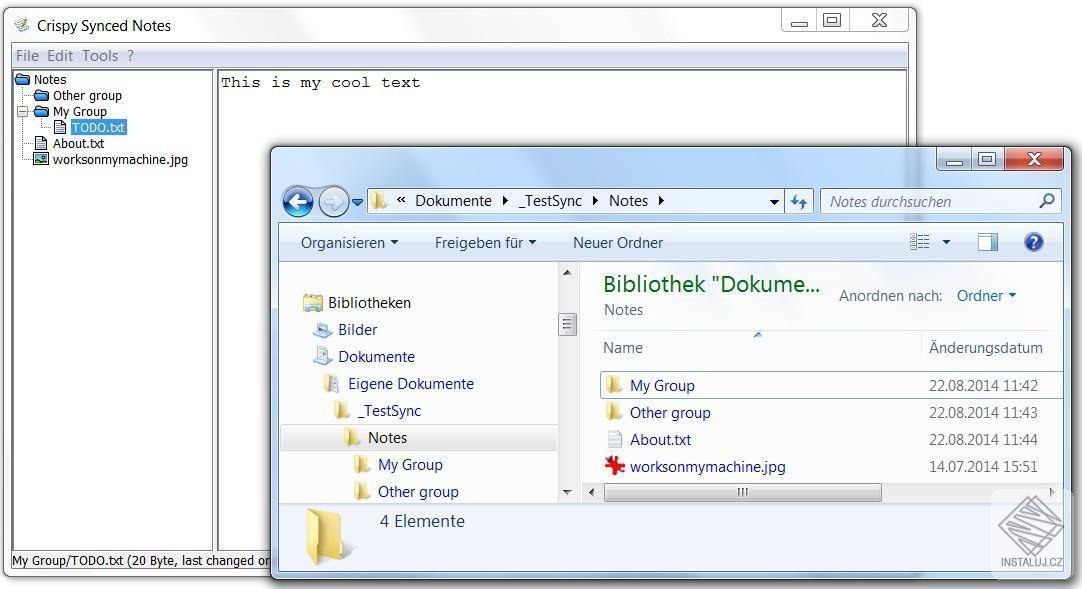Open the Freigeben für dropdown
Image resolution: width=1082 pixels, height=589 pixels.
click(485, 243)
